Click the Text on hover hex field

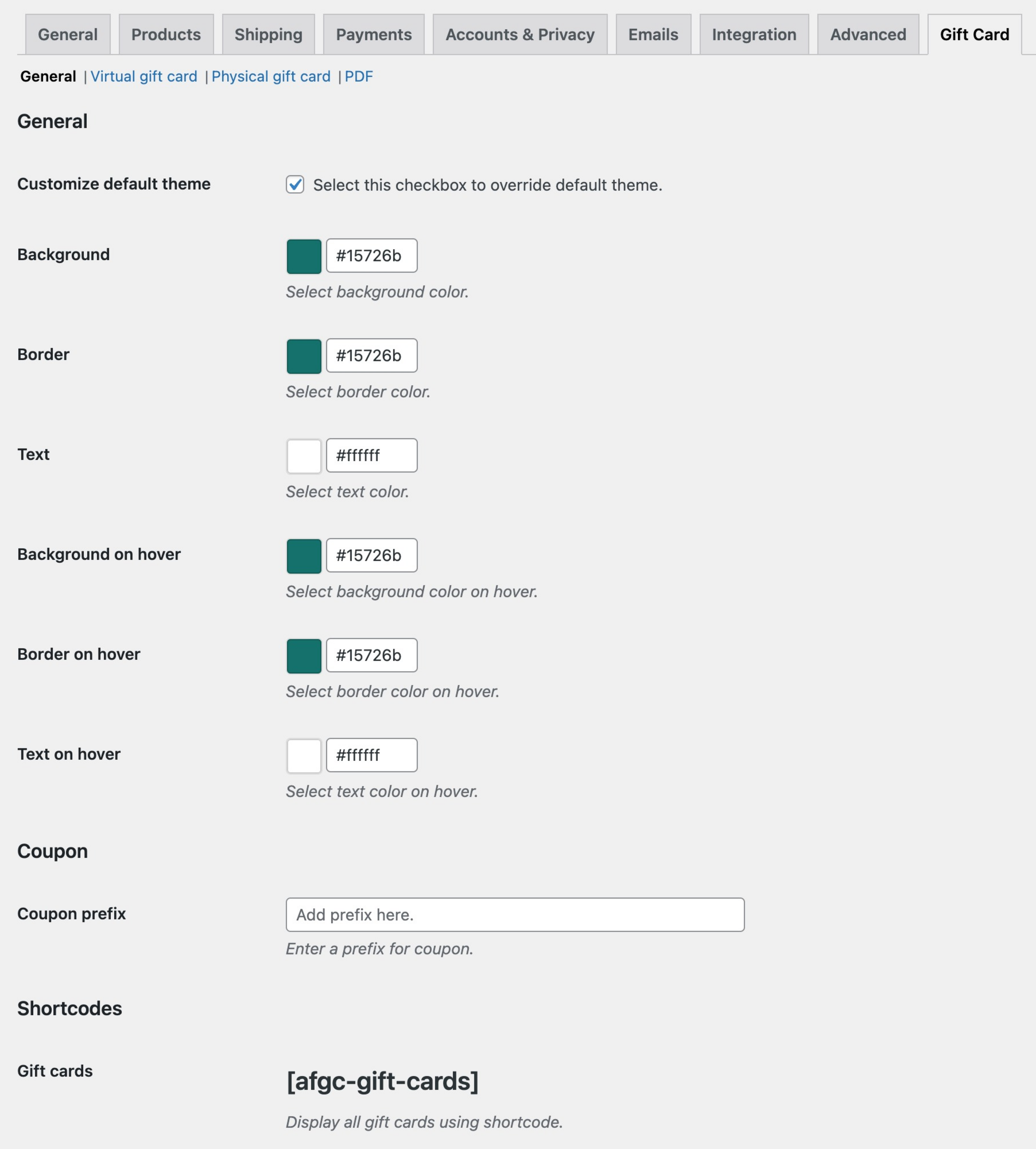372,755
